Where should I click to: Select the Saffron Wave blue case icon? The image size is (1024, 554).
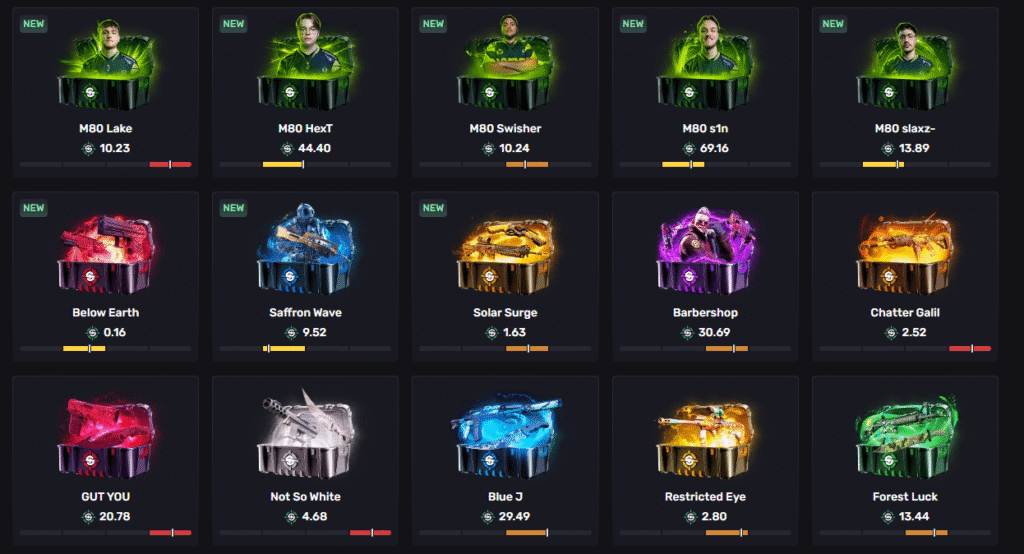(x=306, y=250)
